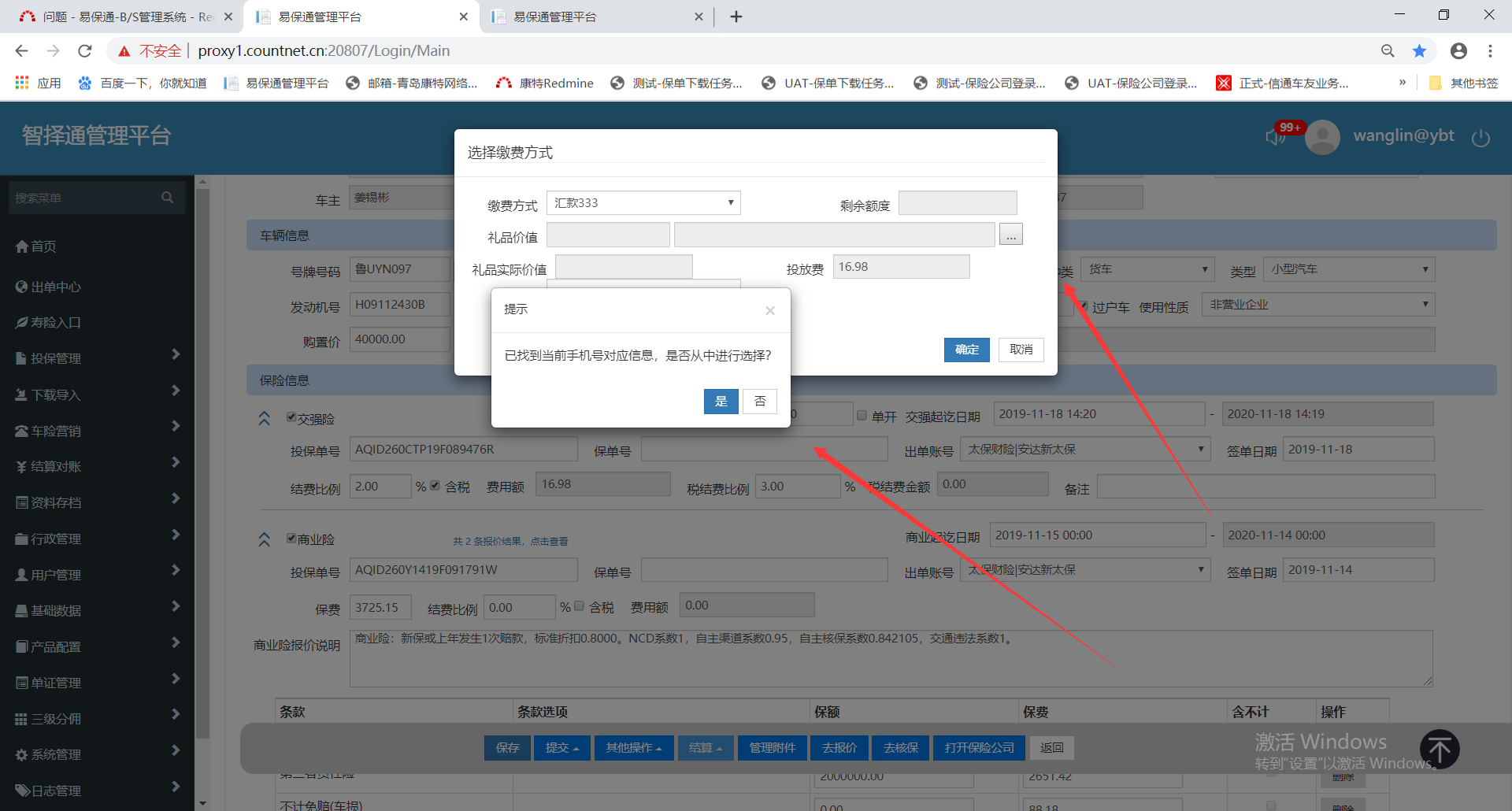1512x811 pixels.
Task: Close the 提示 prompt dialog
Action: click(x=770, y=310)
